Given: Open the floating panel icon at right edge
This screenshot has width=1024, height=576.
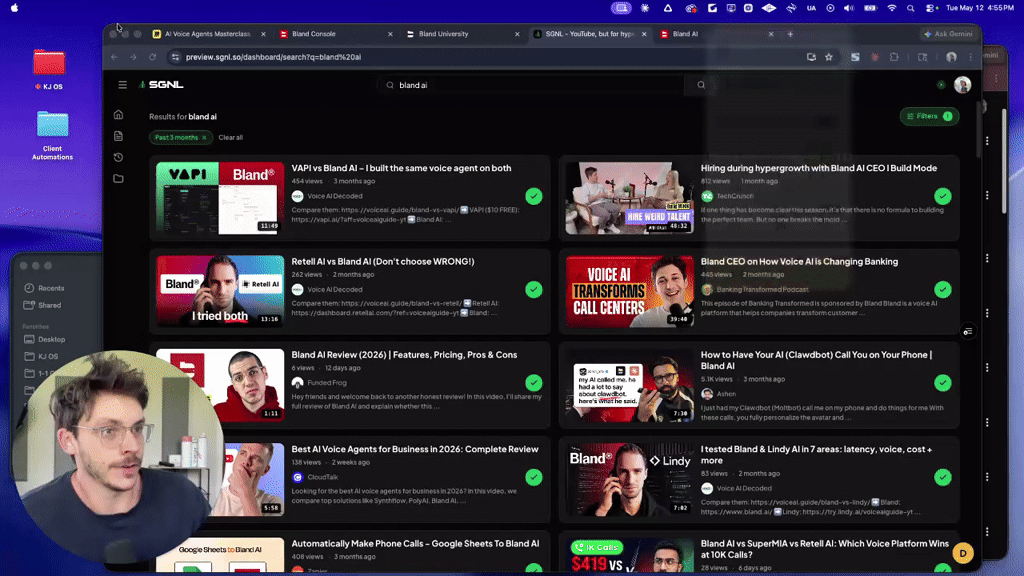Looking at the screenshot, I should coord(968,332).
